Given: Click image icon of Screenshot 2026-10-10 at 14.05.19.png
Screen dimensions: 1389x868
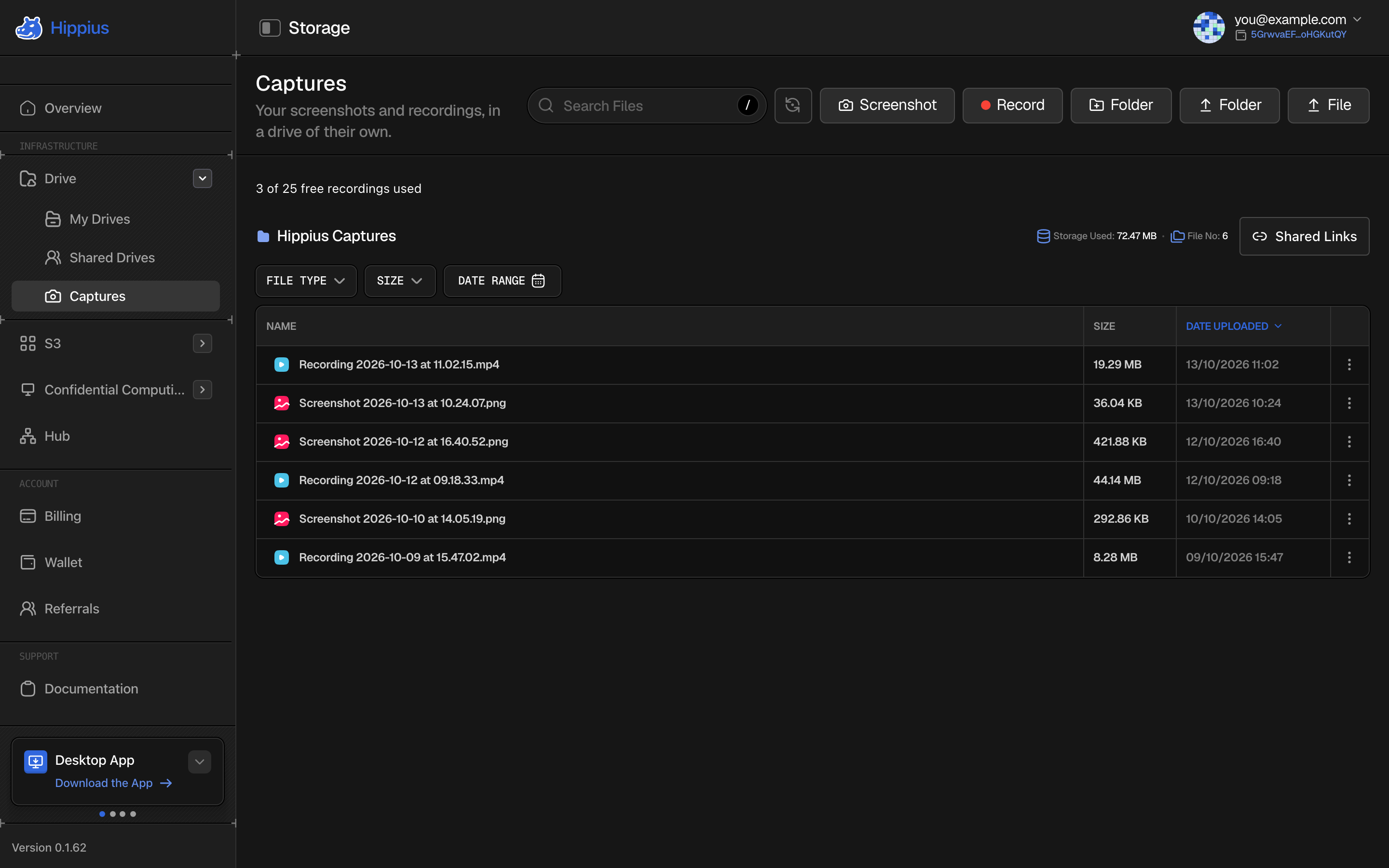Looking at the screenshot, I should [x=281, y=518].
